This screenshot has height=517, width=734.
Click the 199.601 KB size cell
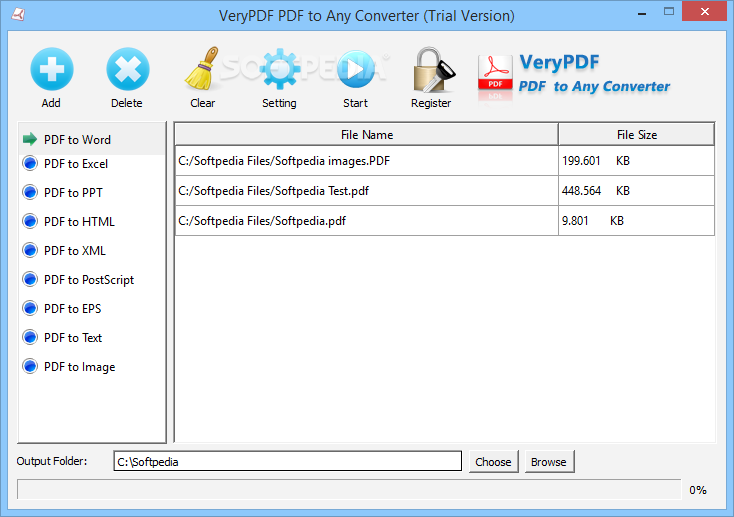[x=636, y=161]
